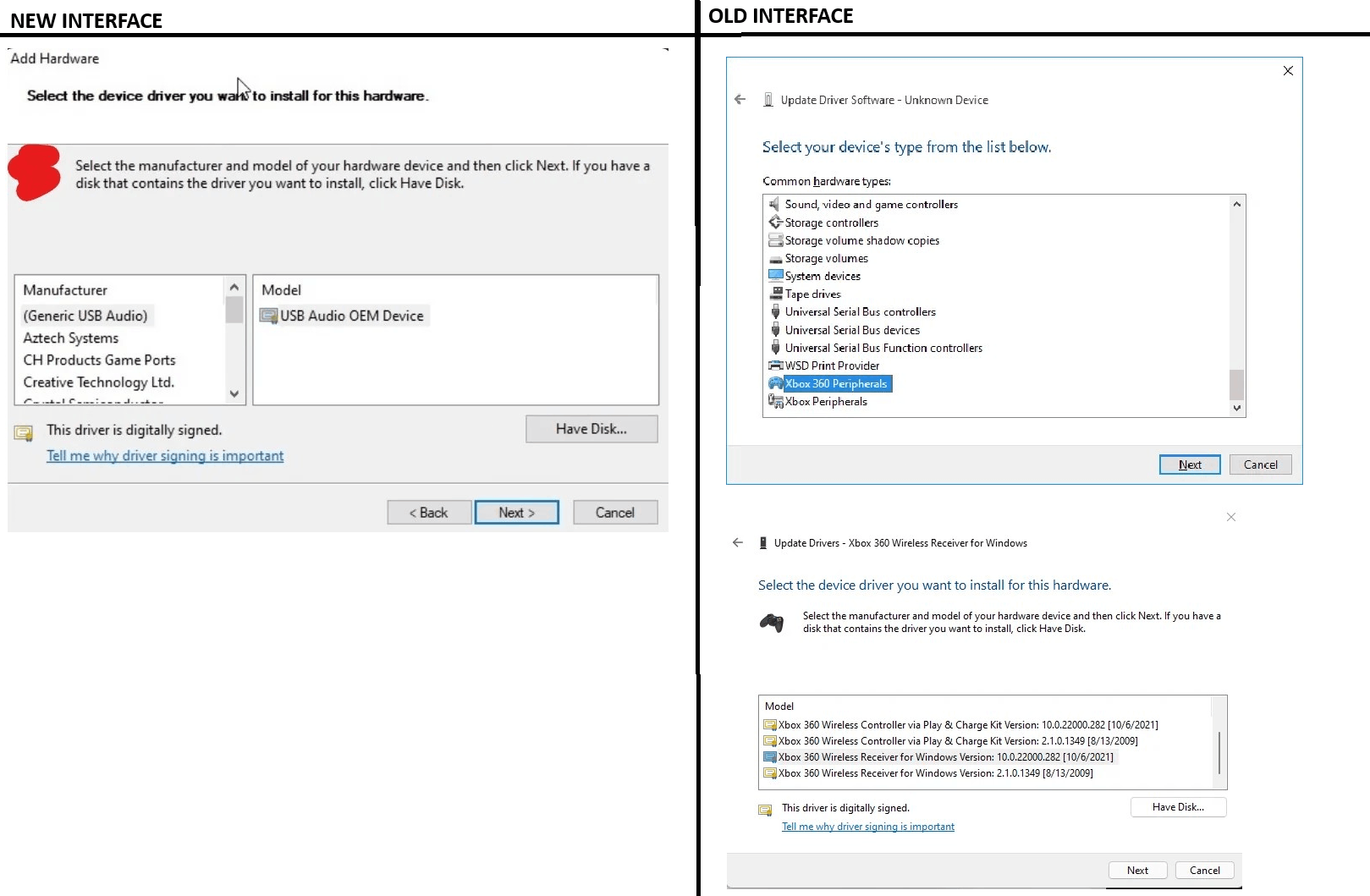Viewport: 1370px width, 896px height.
Task: Click Have Disk... in Xbox 360 dialog
Action: tap(1178, 807)
